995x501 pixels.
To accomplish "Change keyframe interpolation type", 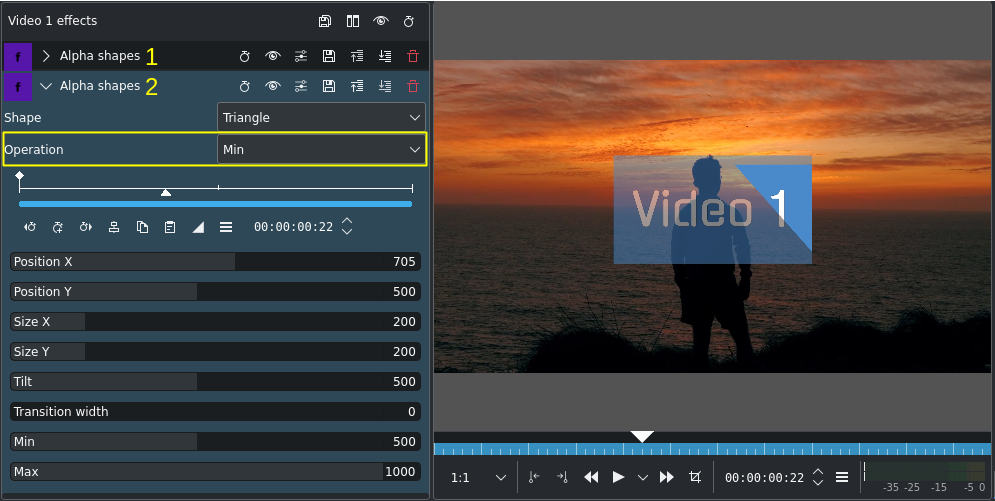I will pos(198,227).
